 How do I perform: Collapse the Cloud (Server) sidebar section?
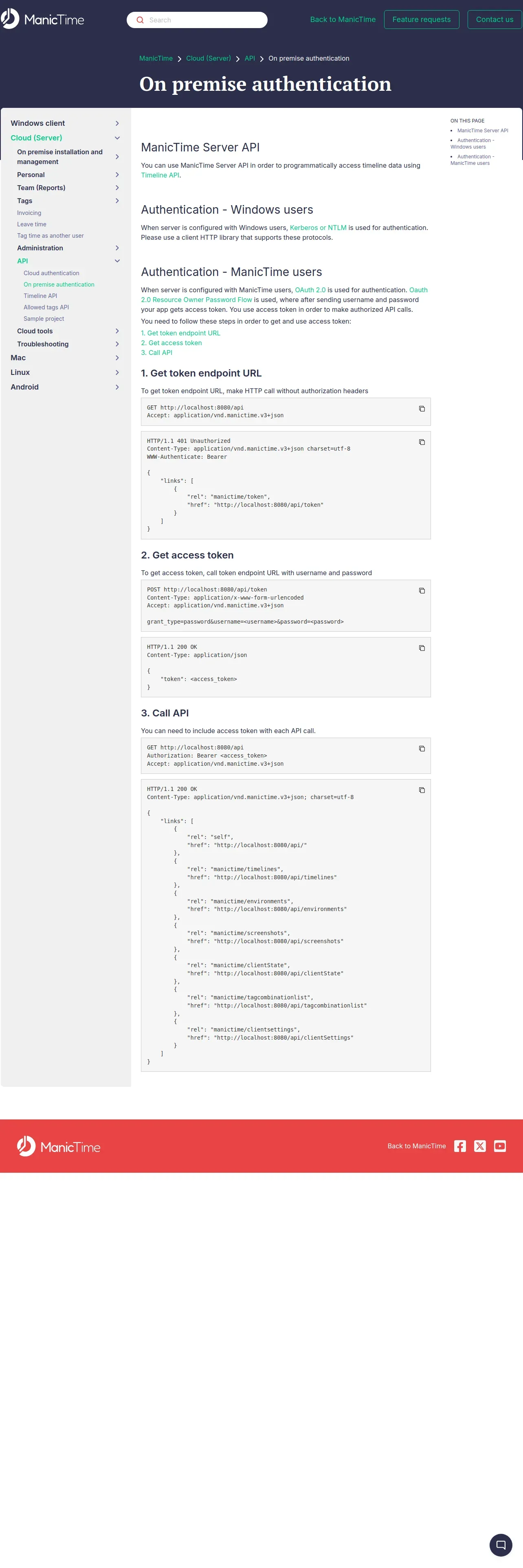click(117, 138)
